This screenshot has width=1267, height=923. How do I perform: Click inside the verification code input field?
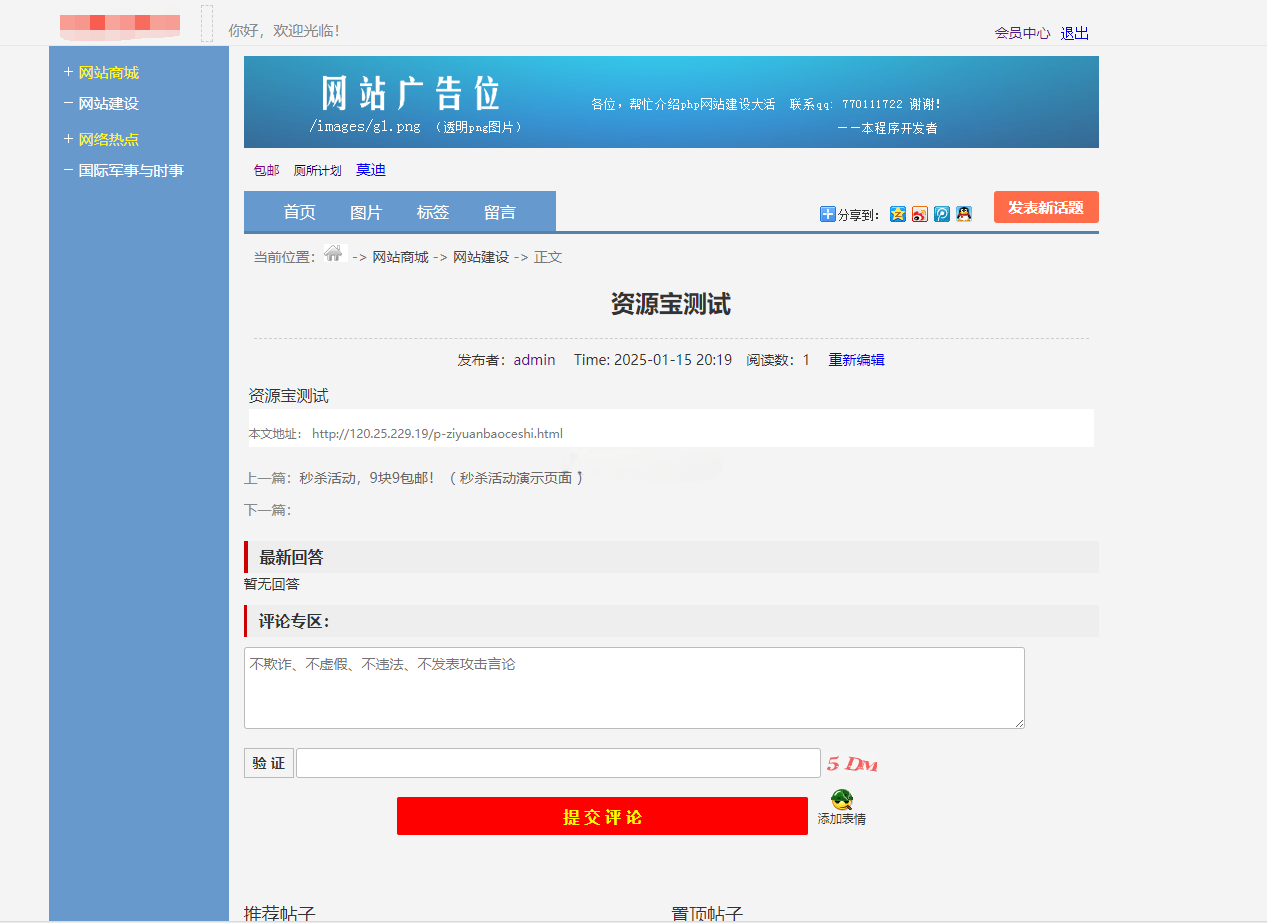pos(556,763)
